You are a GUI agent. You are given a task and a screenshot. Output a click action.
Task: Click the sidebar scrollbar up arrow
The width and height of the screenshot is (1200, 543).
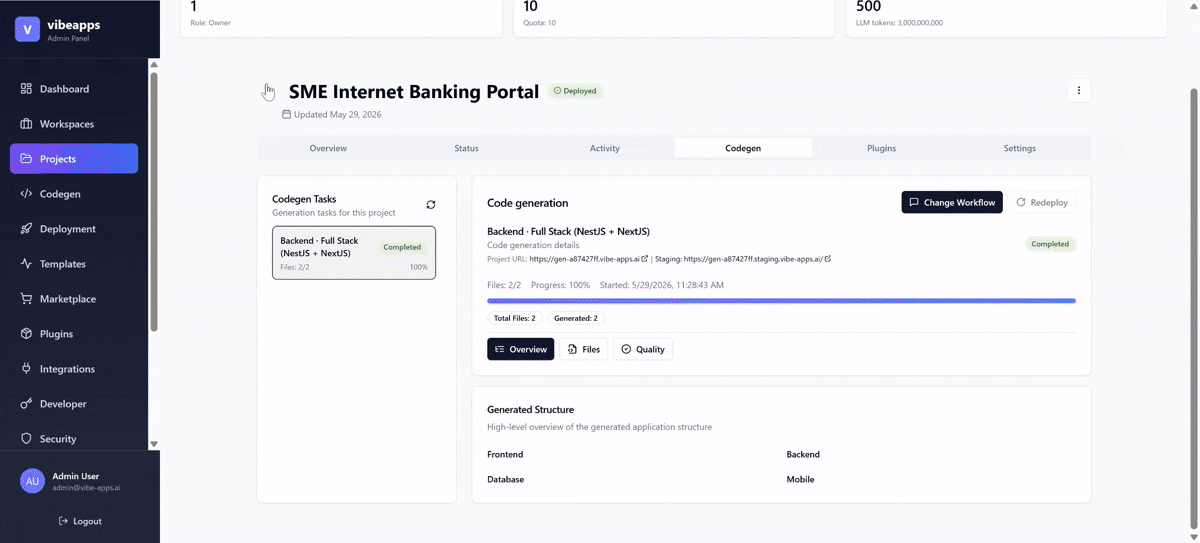coord(154,65)
